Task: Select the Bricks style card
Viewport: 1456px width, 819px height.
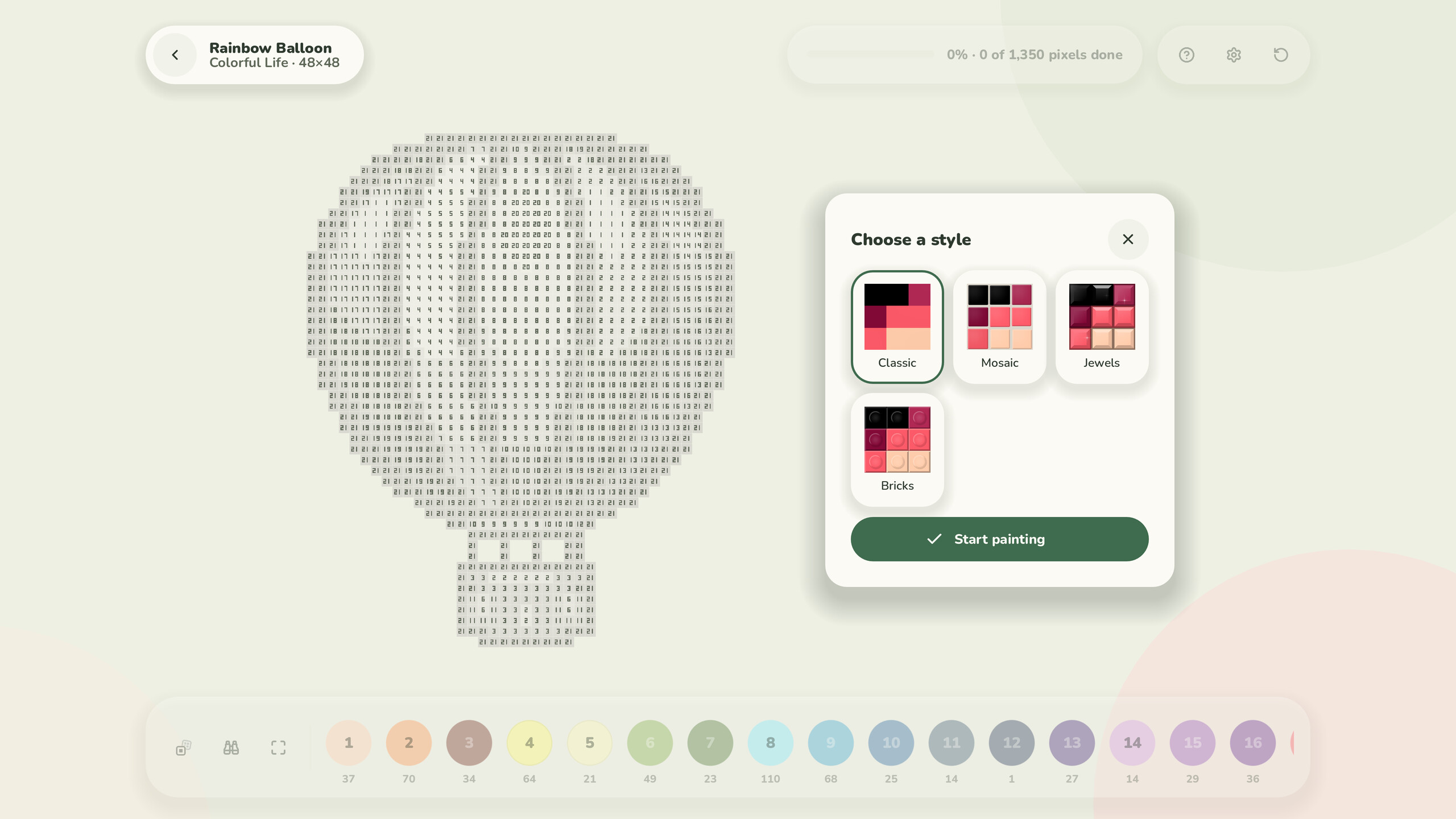Action: (x=897, y=450)
